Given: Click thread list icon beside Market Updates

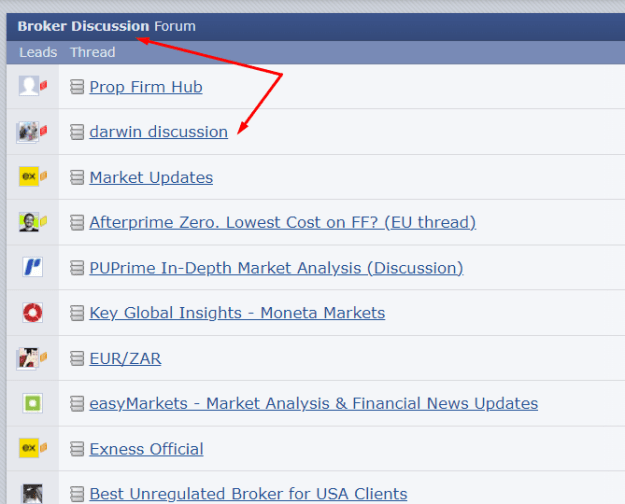Looking at the screenshot, I should click(77, 177).
